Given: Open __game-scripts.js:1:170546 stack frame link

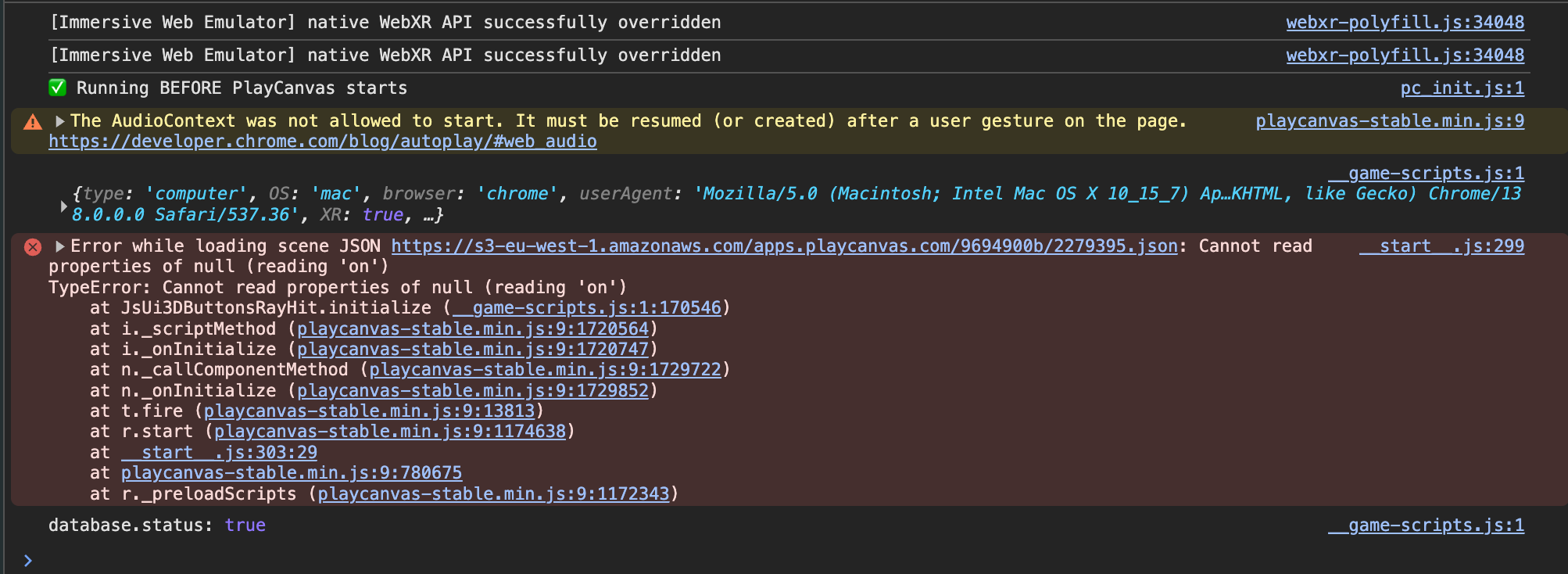Looking at the screenshot, I should click(x=586, y=308).
